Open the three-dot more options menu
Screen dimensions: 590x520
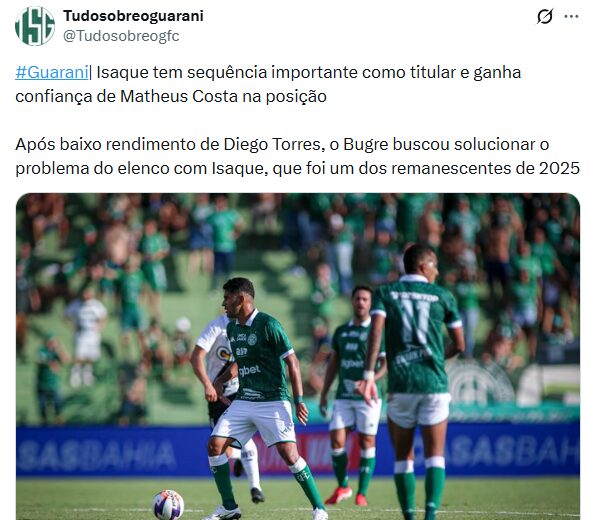(x=572, y=17)
